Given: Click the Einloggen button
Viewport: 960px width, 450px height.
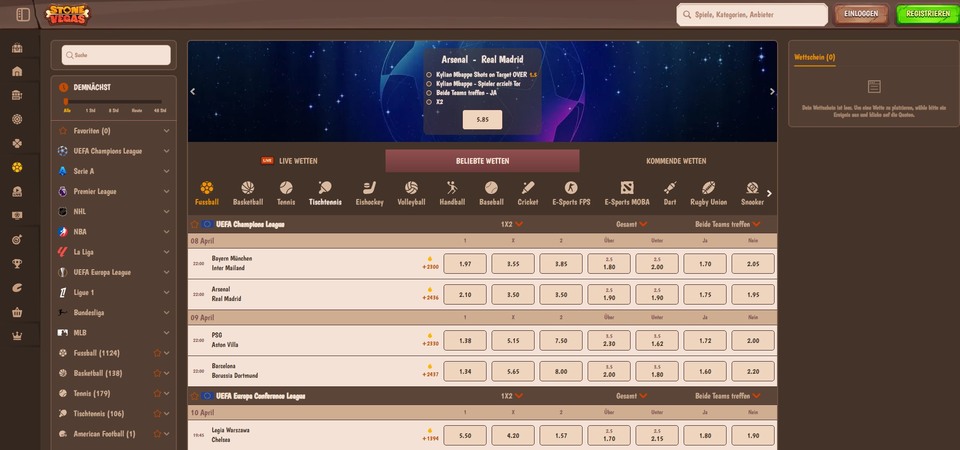Looking at the screenshot, I should (861, 14).
